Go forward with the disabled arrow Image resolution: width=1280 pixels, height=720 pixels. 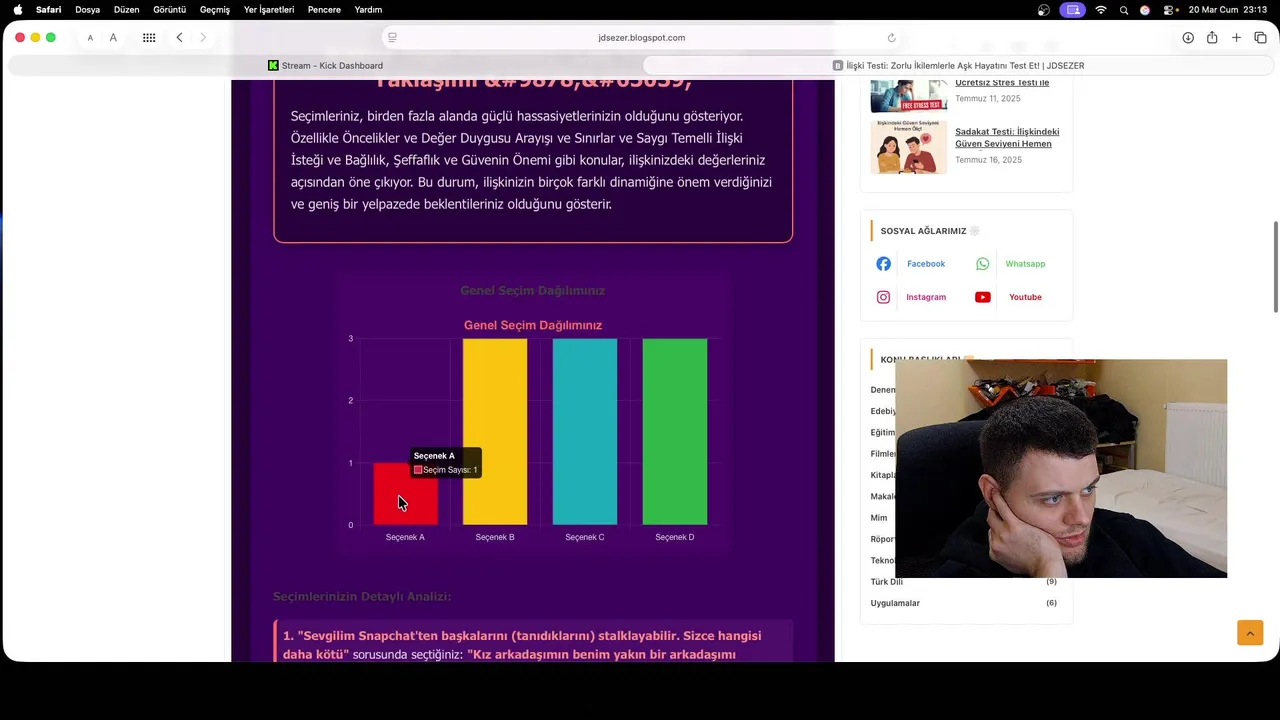point(203,38)
